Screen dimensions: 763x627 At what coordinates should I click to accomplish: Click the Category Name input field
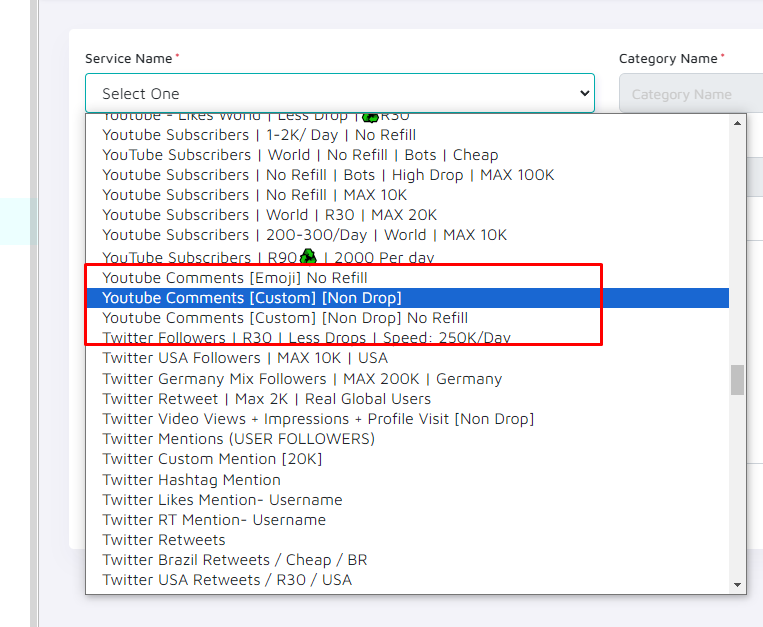(x=691, y=94)
